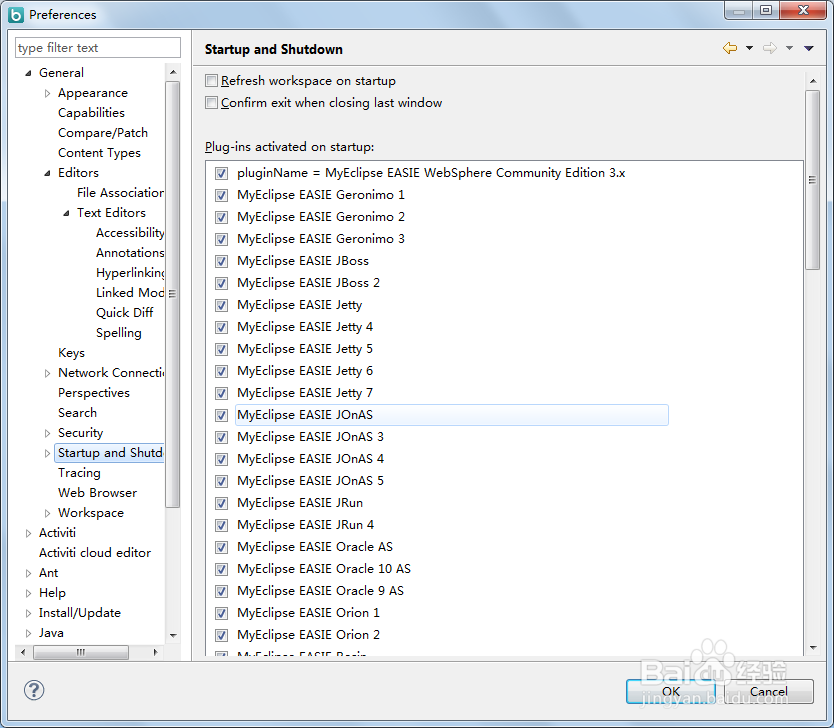Click the Cancel button
834x728 pixels.
click(769, 691)
